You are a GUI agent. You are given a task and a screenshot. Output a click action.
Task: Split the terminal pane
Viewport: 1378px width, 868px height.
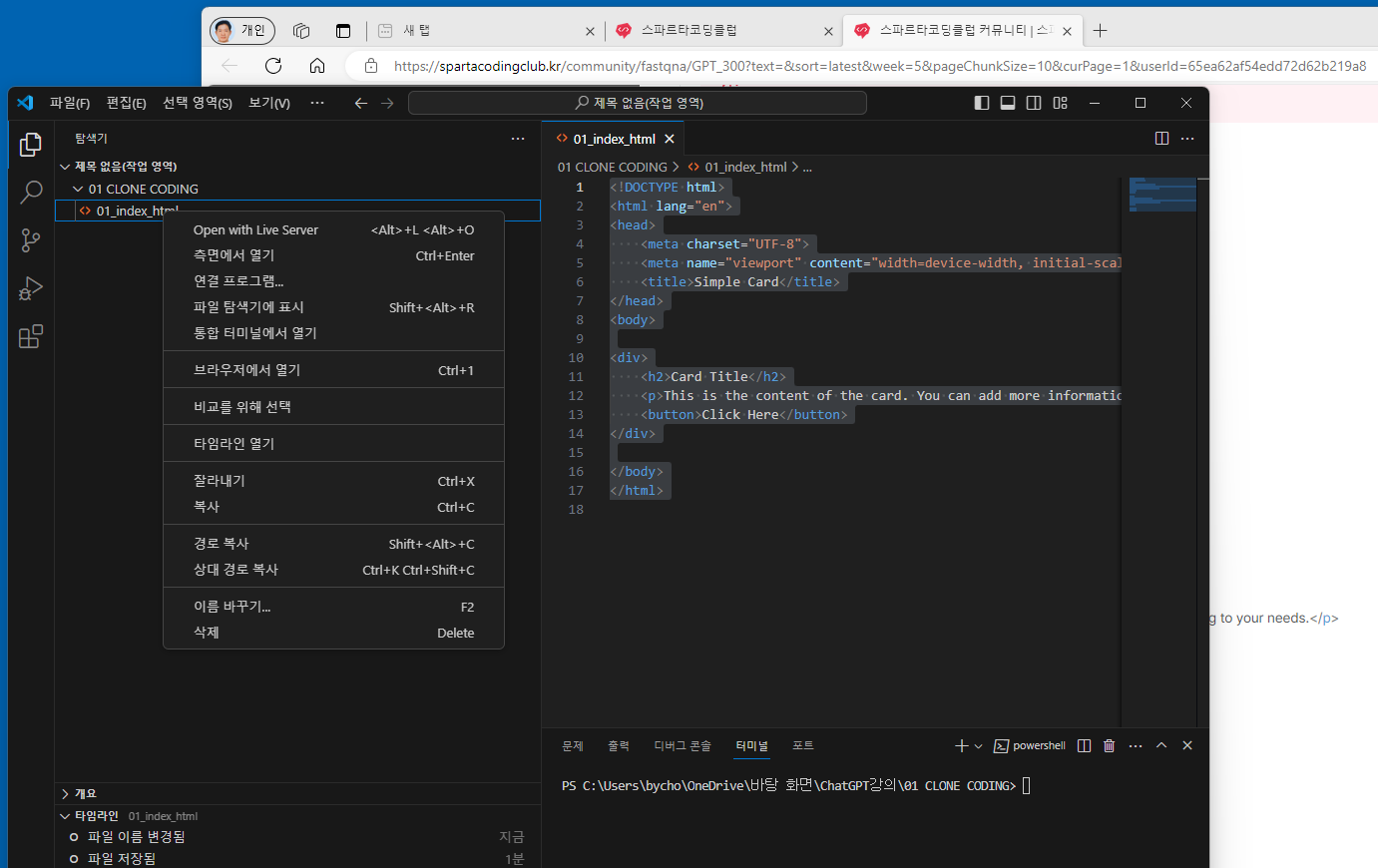(1085, 745)
